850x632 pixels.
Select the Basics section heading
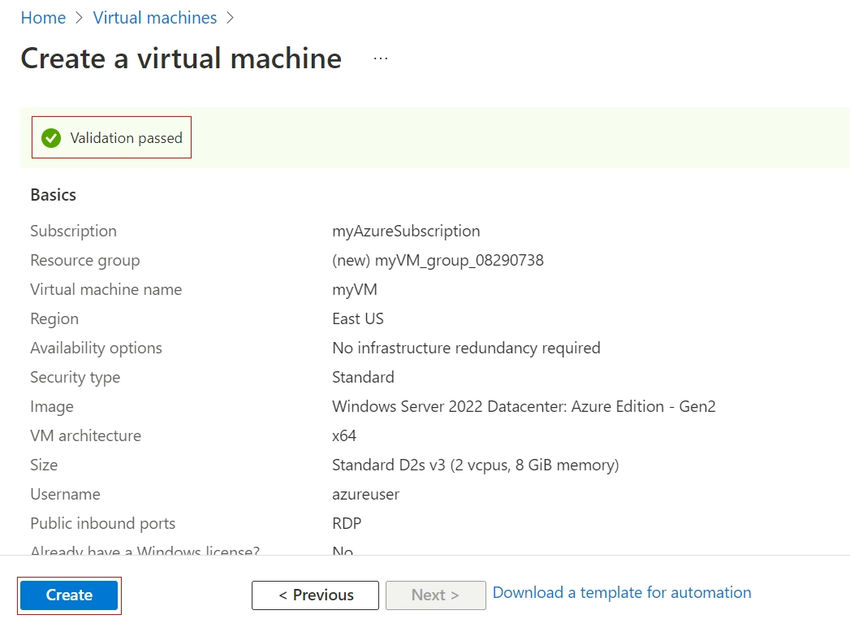(x=53, y=194)
